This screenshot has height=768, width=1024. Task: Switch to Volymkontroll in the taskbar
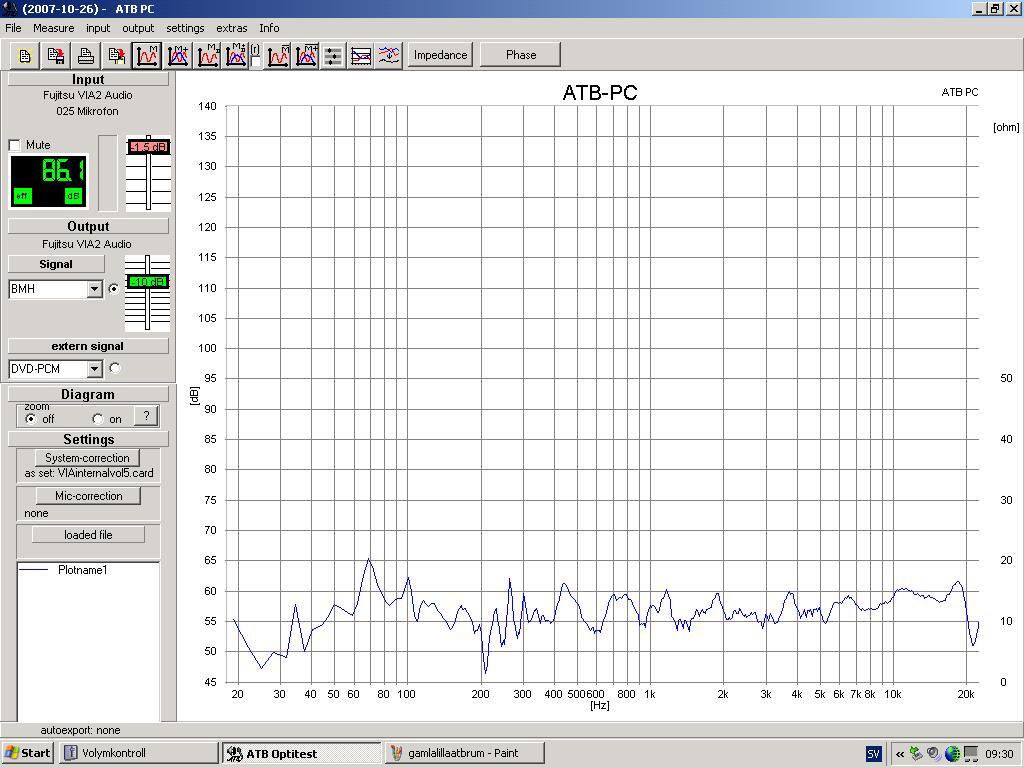[x=138, y=753]
